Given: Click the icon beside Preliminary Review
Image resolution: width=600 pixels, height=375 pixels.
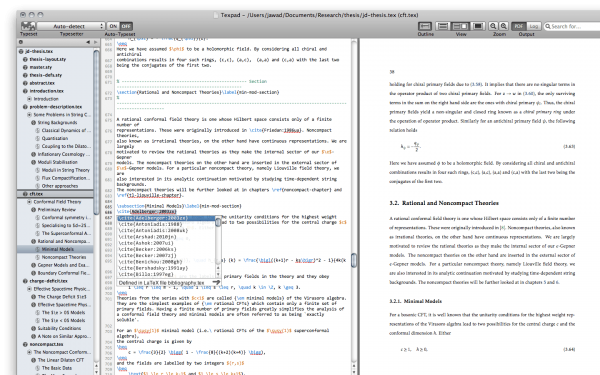Looking at the screenshot, I should (33, 210).
